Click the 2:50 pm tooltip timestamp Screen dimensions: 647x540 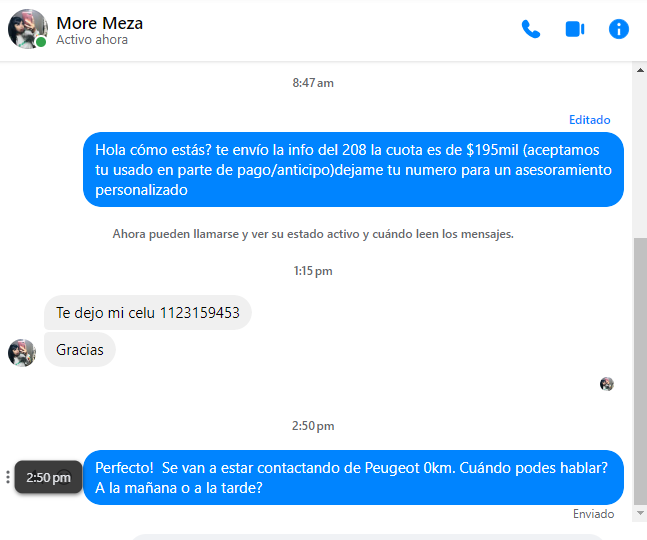(x=48, y=477)
